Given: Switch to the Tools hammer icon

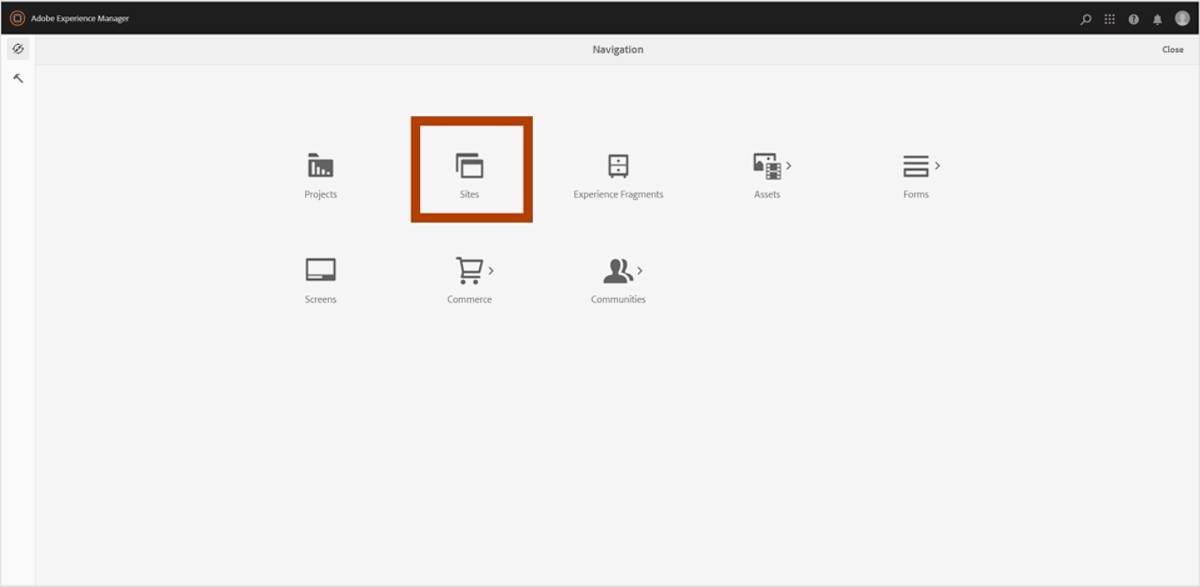Looking at the screenshot, I should (18, 78).
